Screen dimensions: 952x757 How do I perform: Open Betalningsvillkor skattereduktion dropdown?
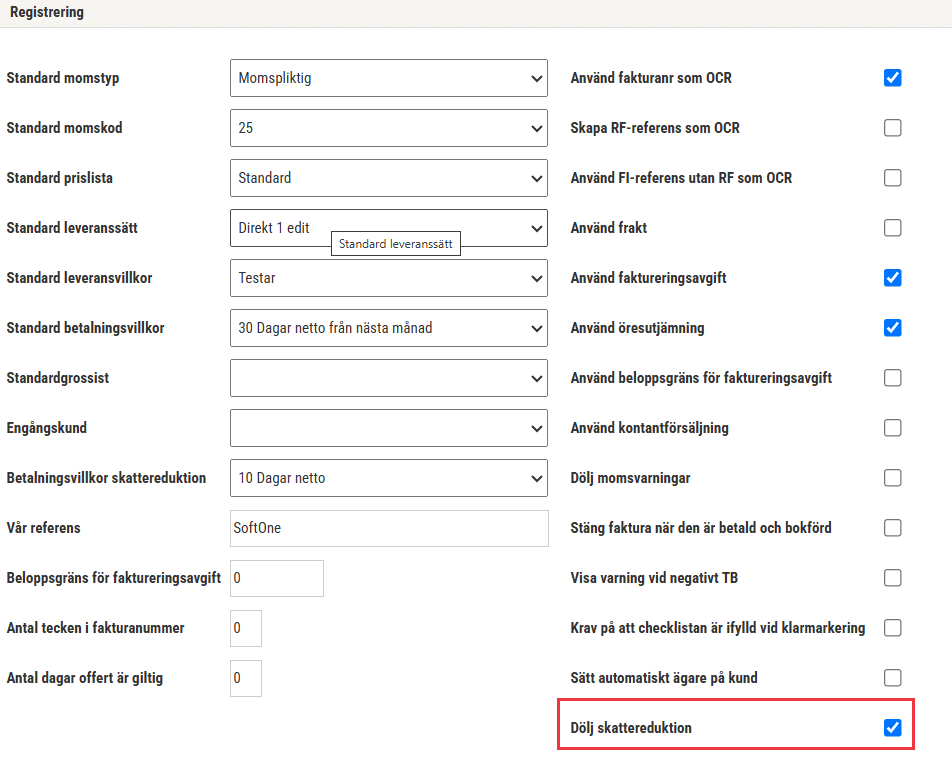click(389, 478)
